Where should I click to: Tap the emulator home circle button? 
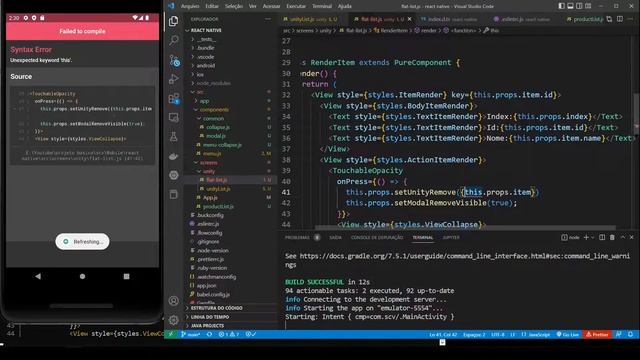(x=82, y=276)
